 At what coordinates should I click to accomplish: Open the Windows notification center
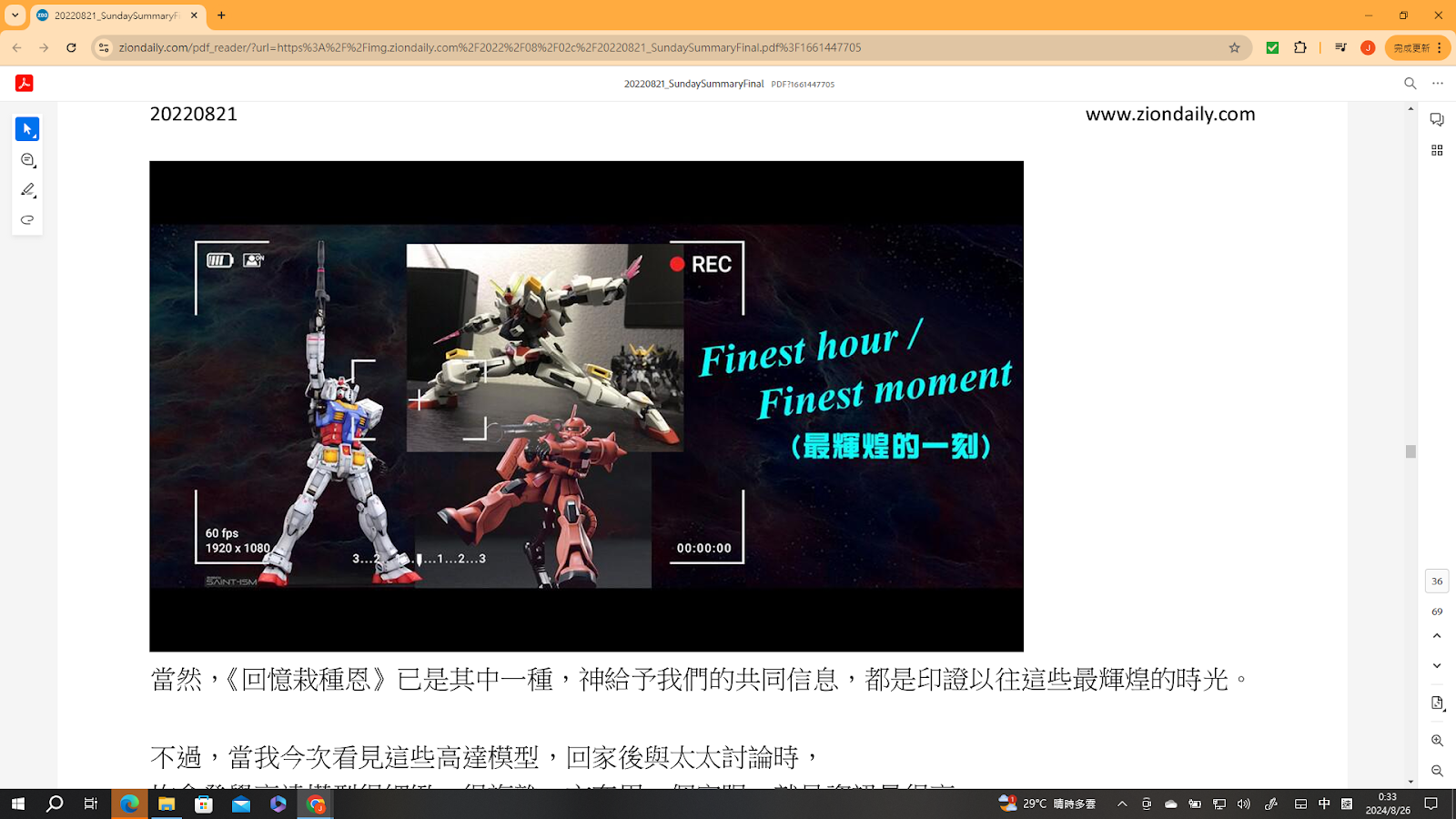click(x=1431, y=804)
